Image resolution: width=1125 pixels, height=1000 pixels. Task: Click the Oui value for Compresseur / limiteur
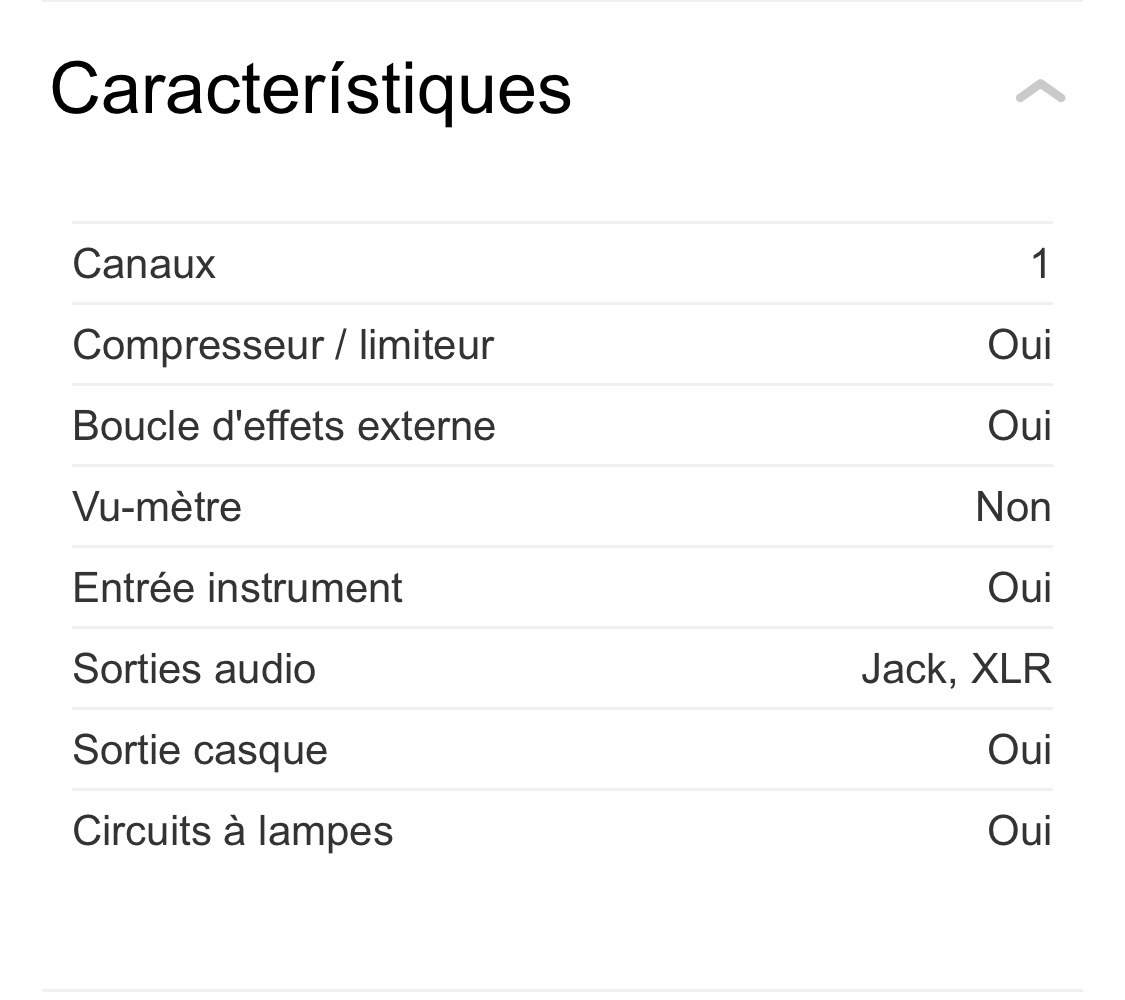1019,346
